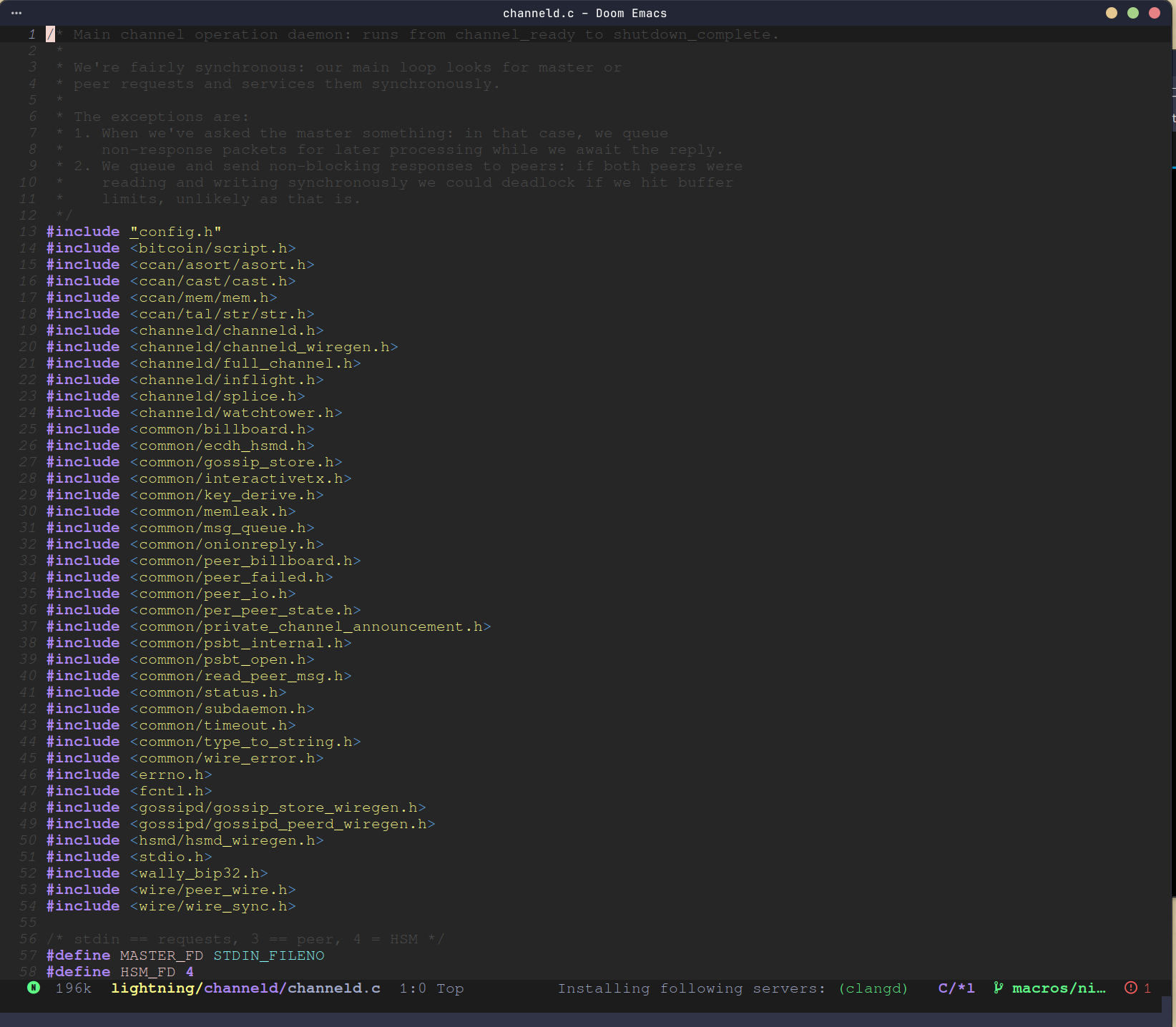Image resolution: width=1176 pixels, height=1027 pixels.
Task: Click <common/read_peer_msg.h> header name
Action: coord(241,676)
